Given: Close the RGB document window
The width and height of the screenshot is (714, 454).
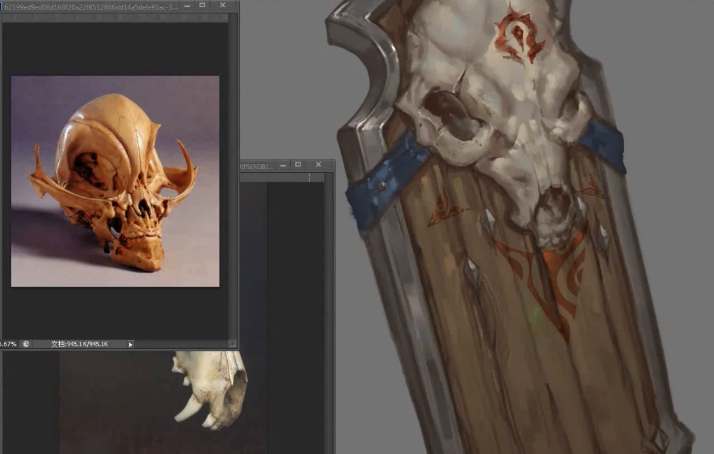Looking at the screenshot, I should tap(318, 164).
